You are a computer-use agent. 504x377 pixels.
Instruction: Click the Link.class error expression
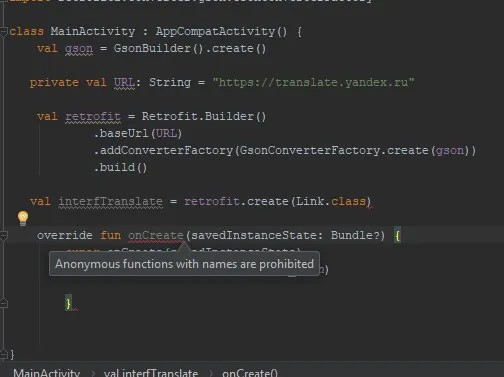(x=331, y=201)
